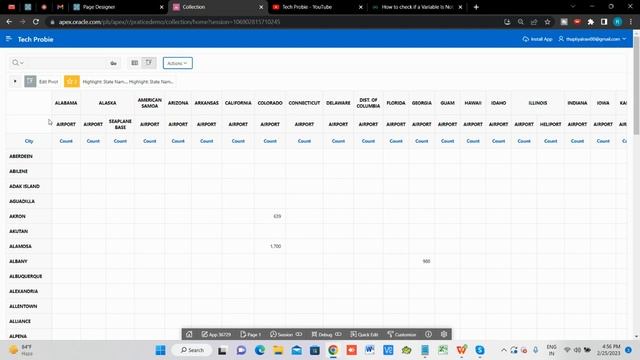Screen dimensions: 640x360
Task: Open Microsoft Word from the taskbar
Action: click(369, 350)
